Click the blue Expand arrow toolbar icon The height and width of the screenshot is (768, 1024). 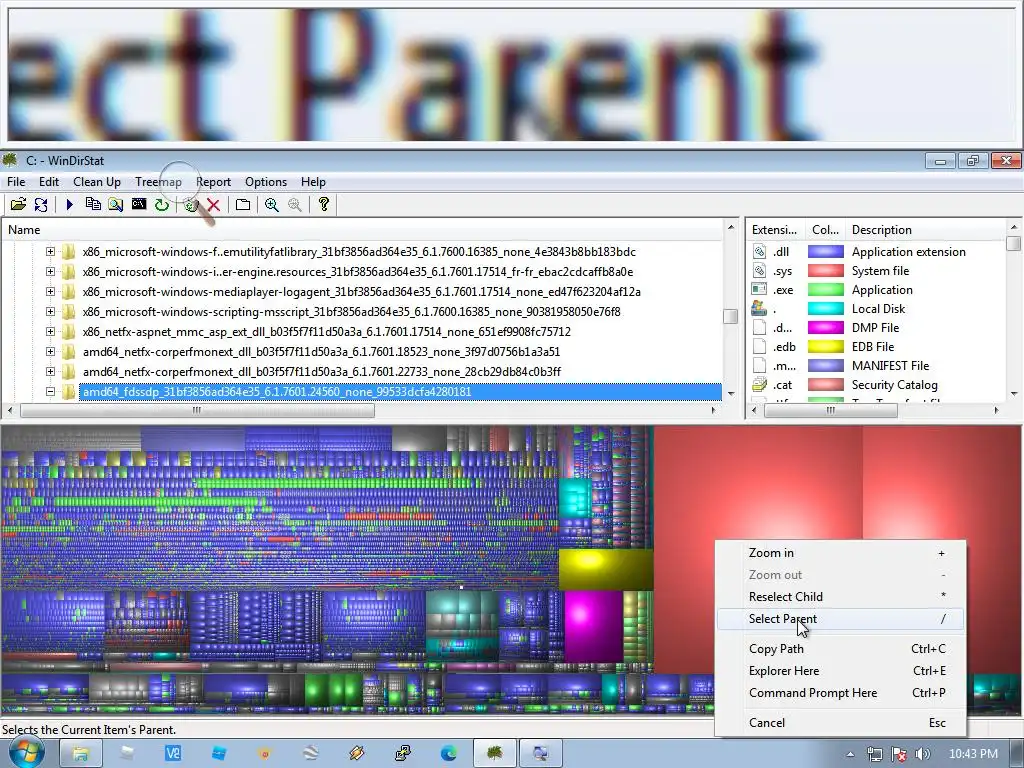click(69, 204)
